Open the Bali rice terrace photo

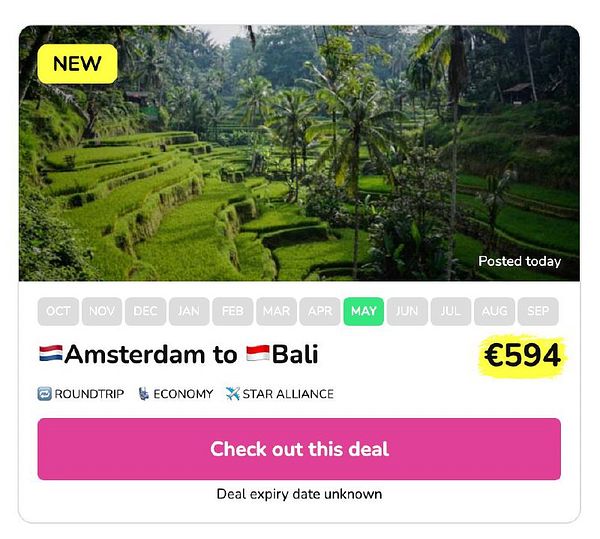(299, 153)
